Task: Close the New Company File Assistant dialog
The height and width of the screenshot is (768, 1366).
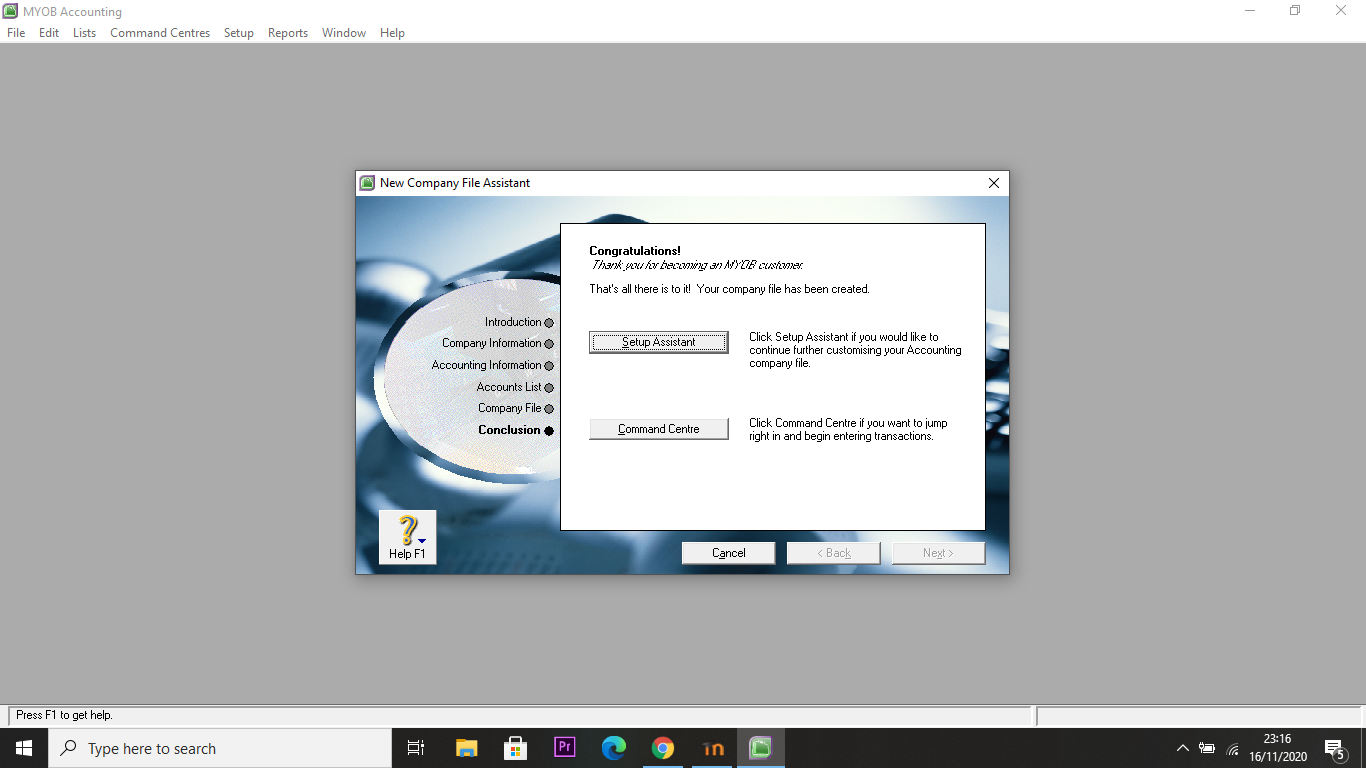Action: (994, 183)
